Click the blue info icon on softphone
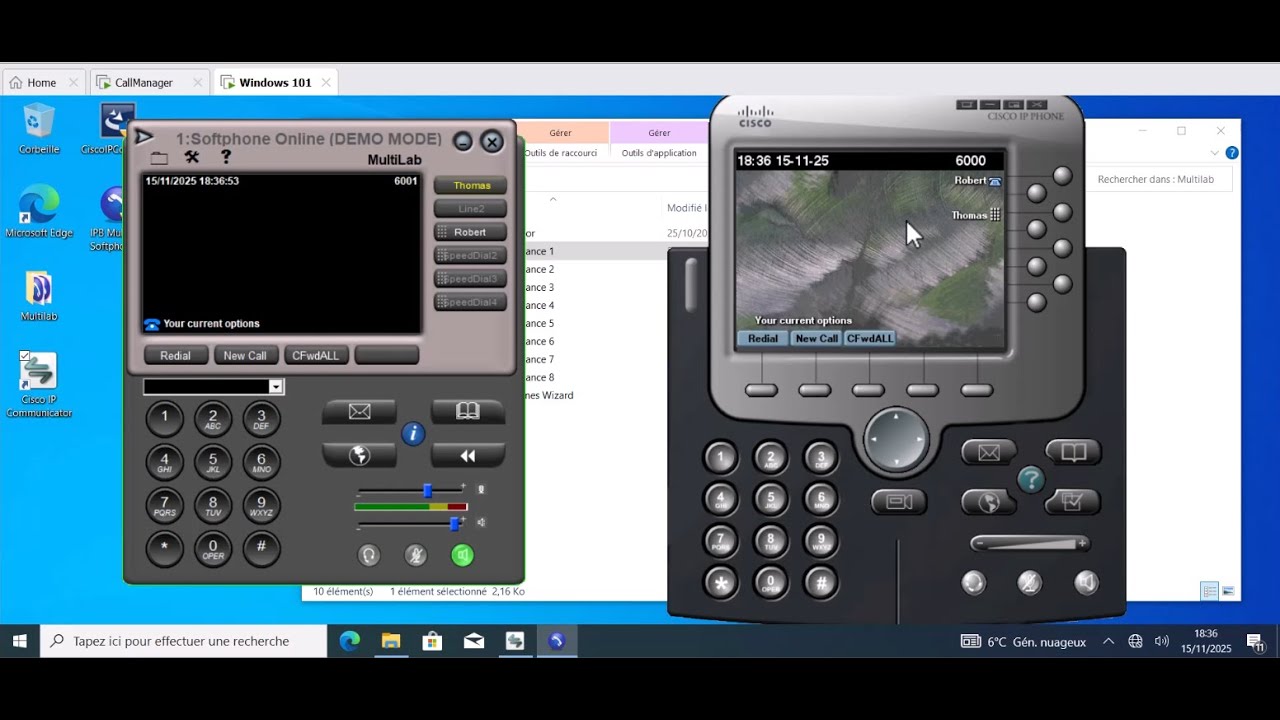The image size is (1280, 720). [x=413, y=434]
